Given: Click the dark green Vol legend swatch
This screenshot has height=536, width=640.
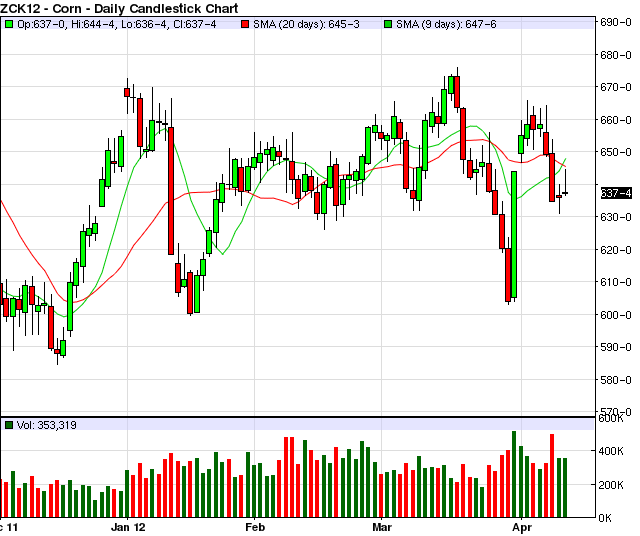Looking at the screenshot, I should [x=9, y=425].
